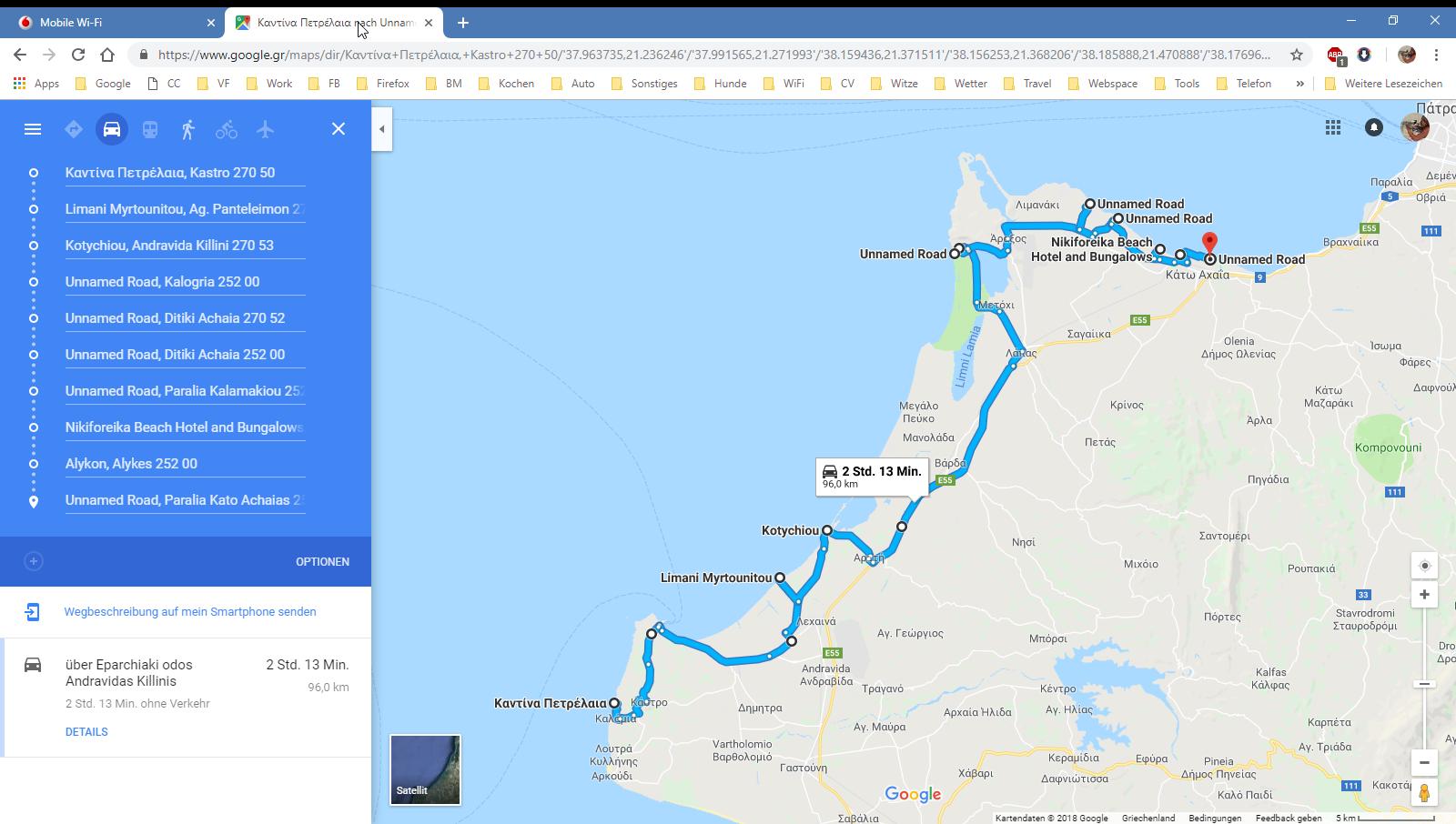The height and width of the screenshot is (824, 1456).
Task: Open the adblock extension icon
Action: click(x=1335, y=55)
